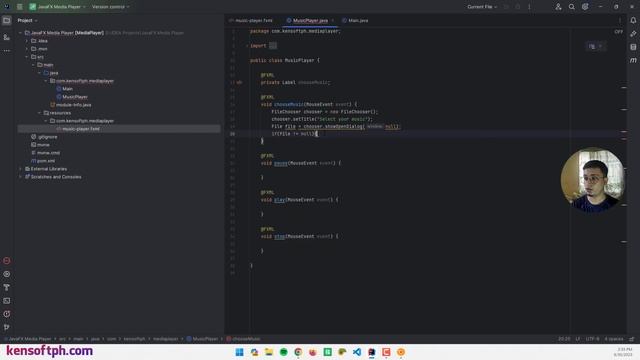
Task: Select music-player.fxml in project tree
Action: click(80, 129)
